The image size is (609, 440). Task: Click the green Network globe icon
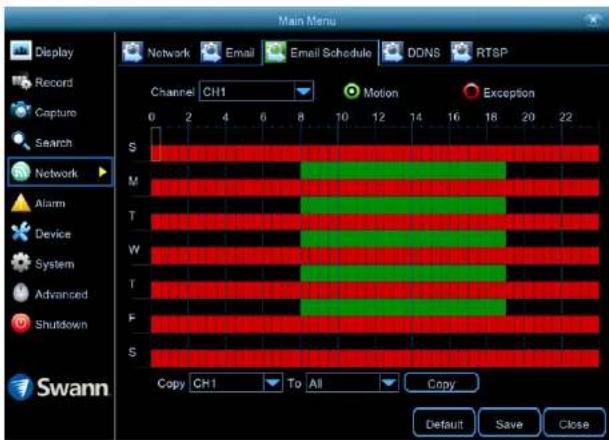[x=20, y=172]
